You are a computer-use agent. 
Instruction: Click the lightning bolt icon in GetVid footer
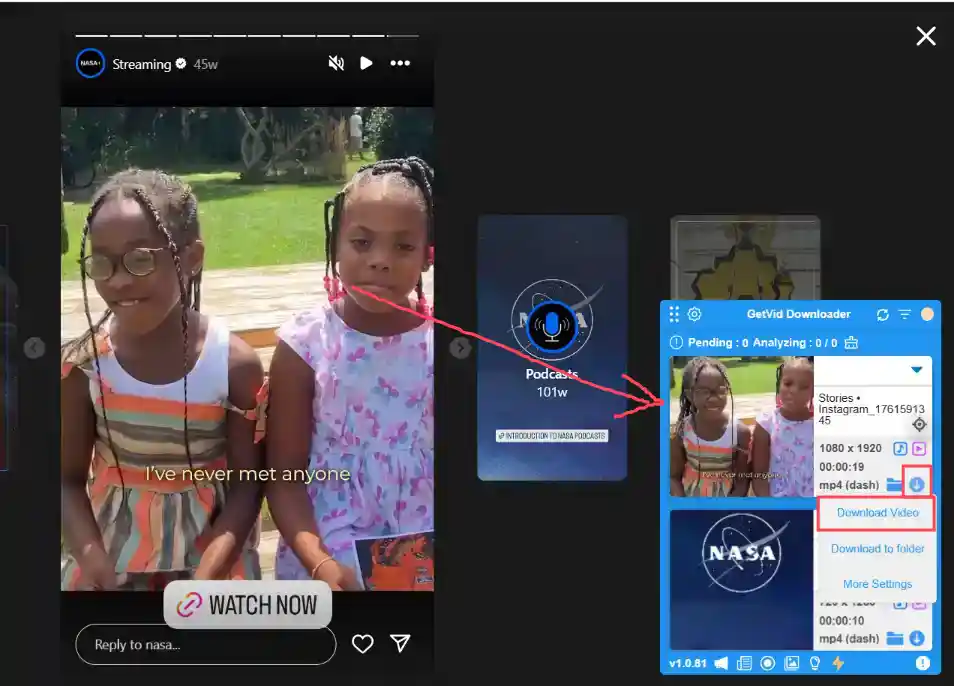(838, 663)
